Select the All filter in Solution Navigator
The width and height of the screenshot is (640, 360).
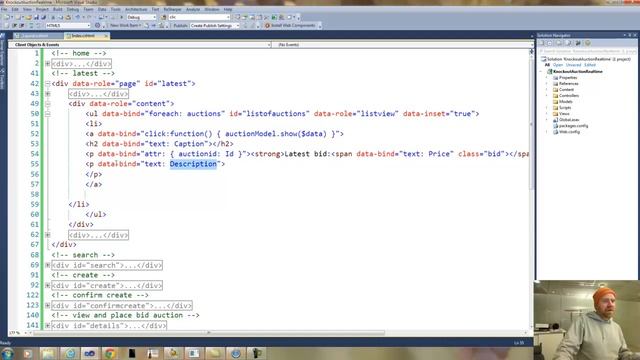tap(547, 65)
